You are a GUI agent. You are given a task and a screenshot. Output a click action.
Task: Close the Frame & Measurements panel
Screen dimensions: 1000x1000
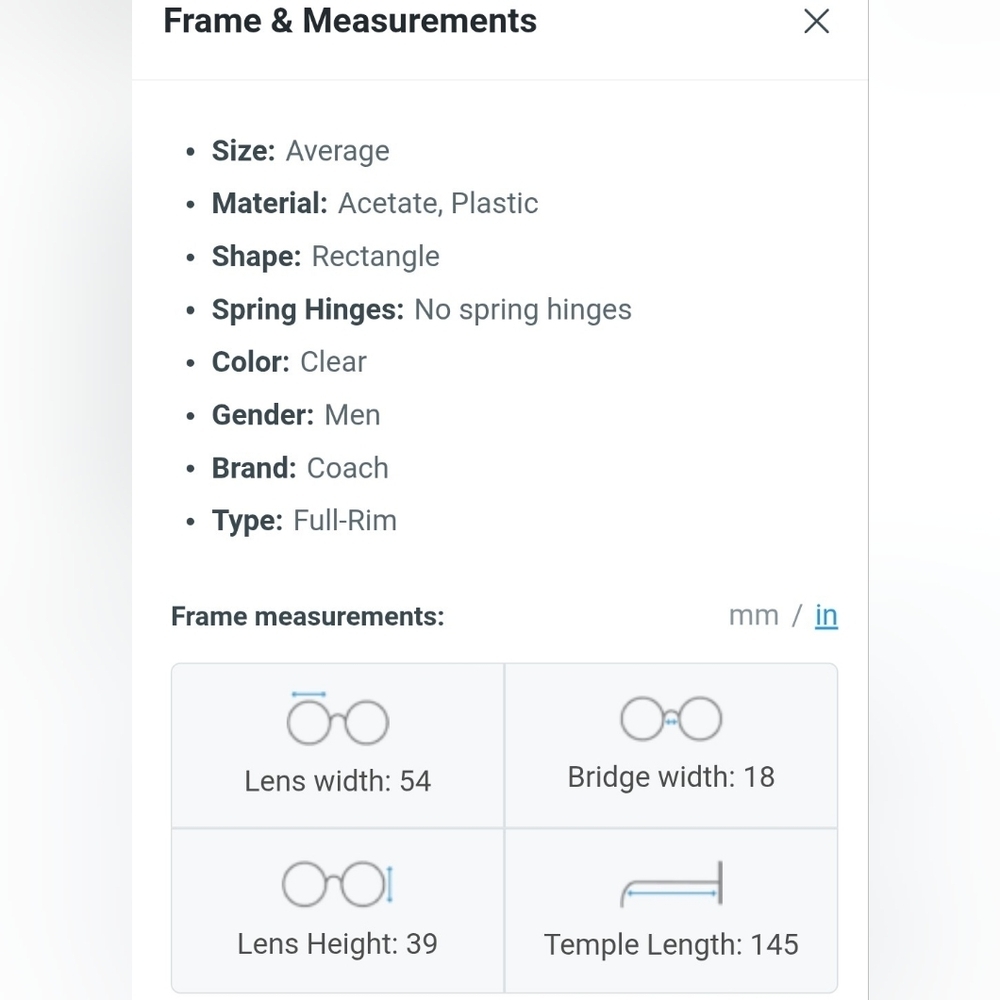coord(816,21)
